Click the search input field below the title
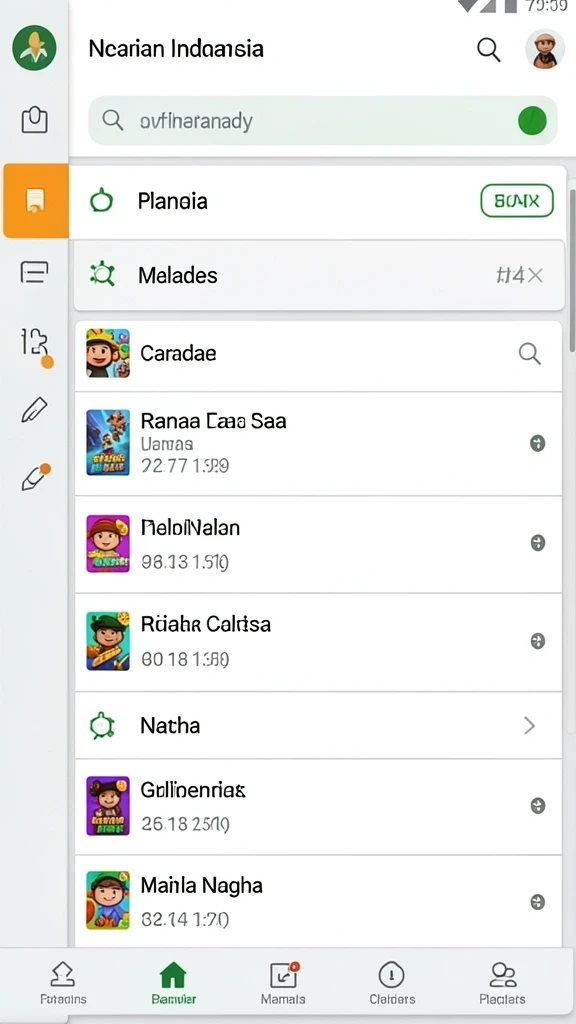The image size is (576, 1024). point(323,121)
